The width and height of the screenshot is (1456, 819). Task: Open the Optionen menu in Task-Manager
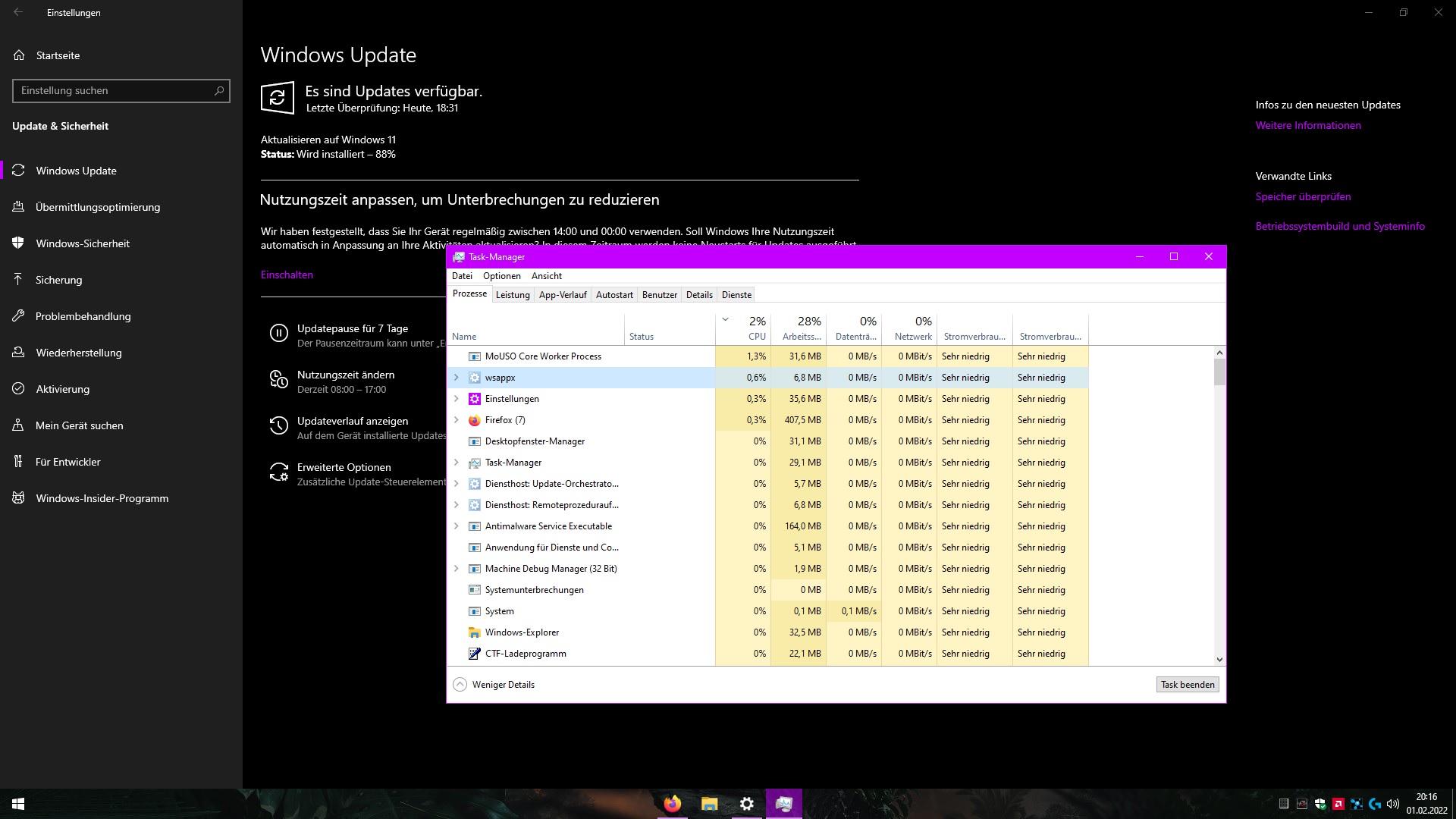tap(501, 276)
